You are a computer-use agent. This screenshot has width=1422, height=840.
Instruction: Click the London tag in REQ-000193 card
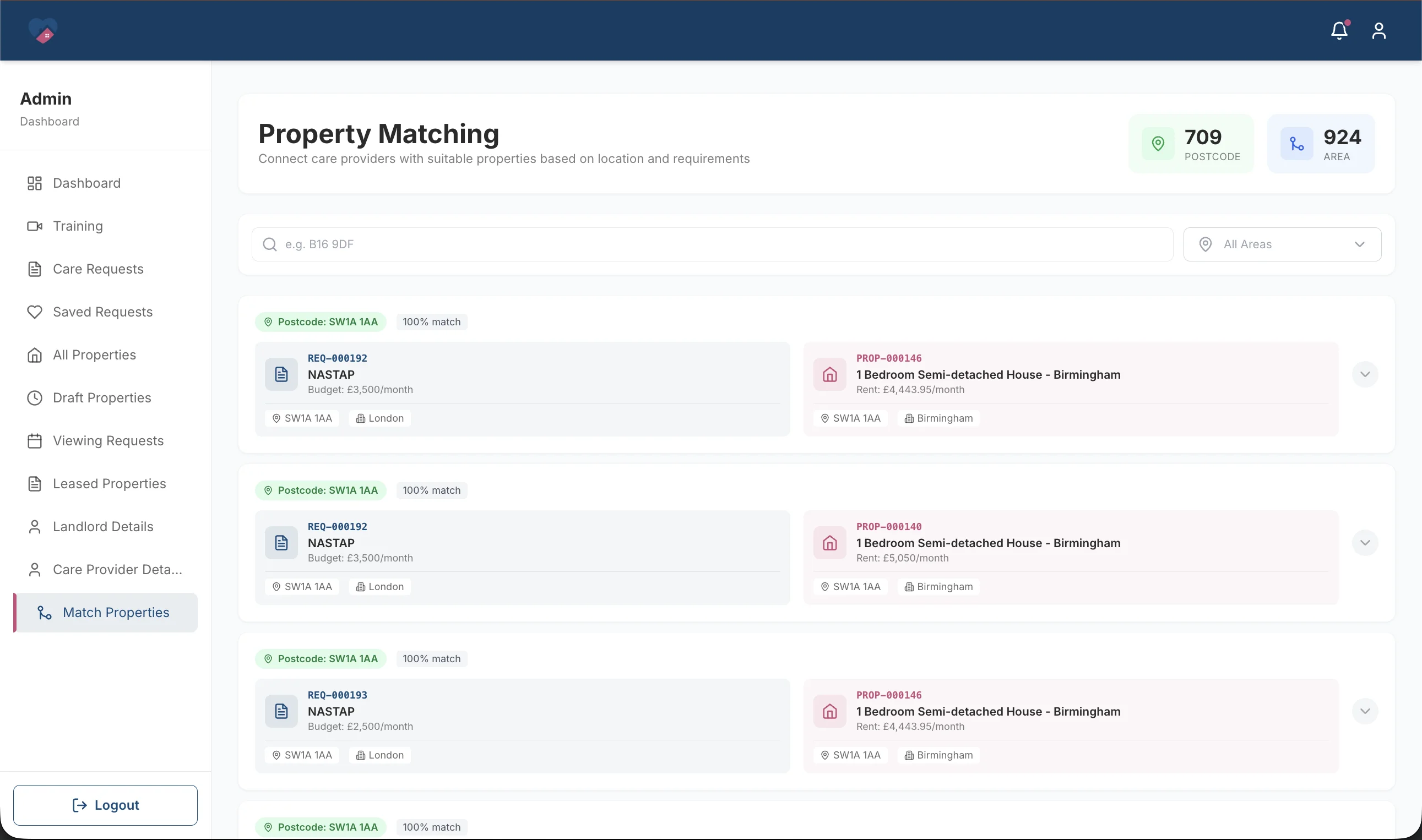[x=380, y=755]
